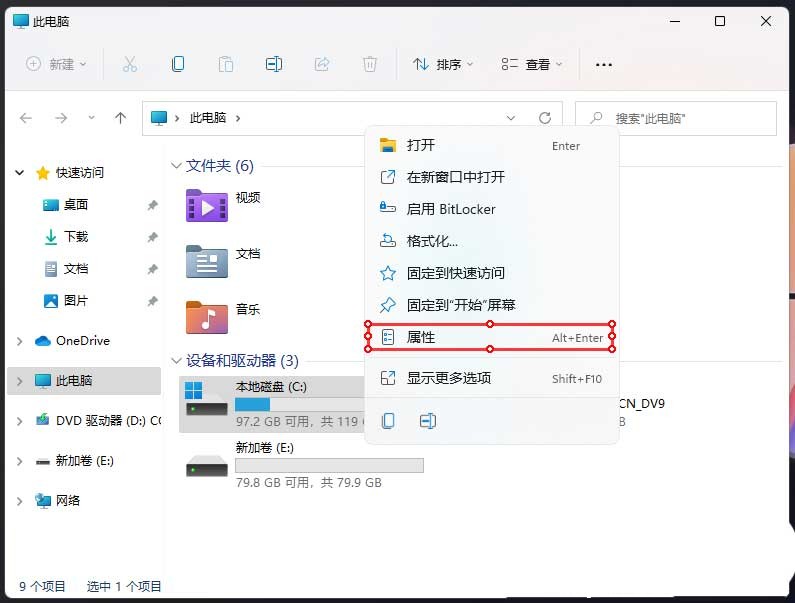
Task: Expand the OneDrive tree node
Action: click(x=19, y=341)
